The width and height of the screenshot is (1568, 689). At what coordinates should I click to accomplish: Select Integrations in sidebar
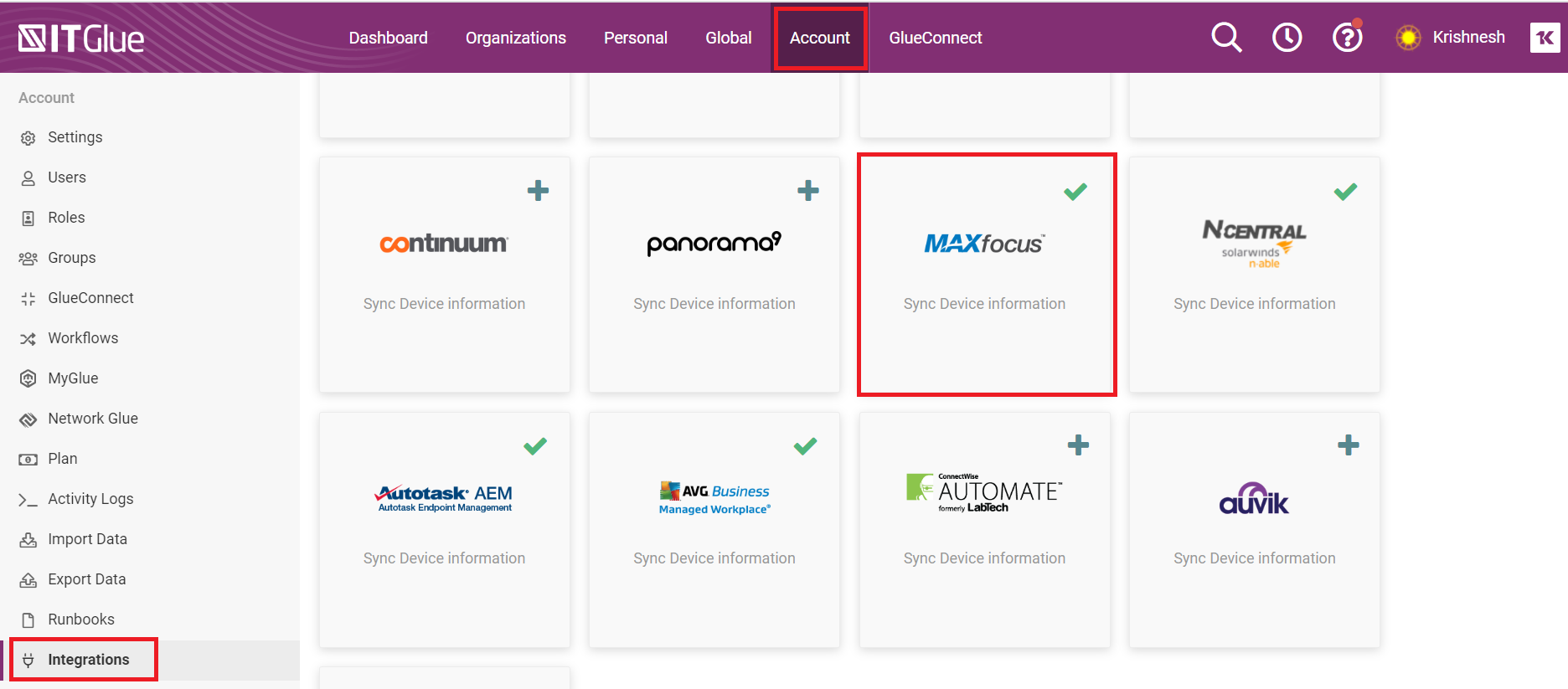coord(89,660)
